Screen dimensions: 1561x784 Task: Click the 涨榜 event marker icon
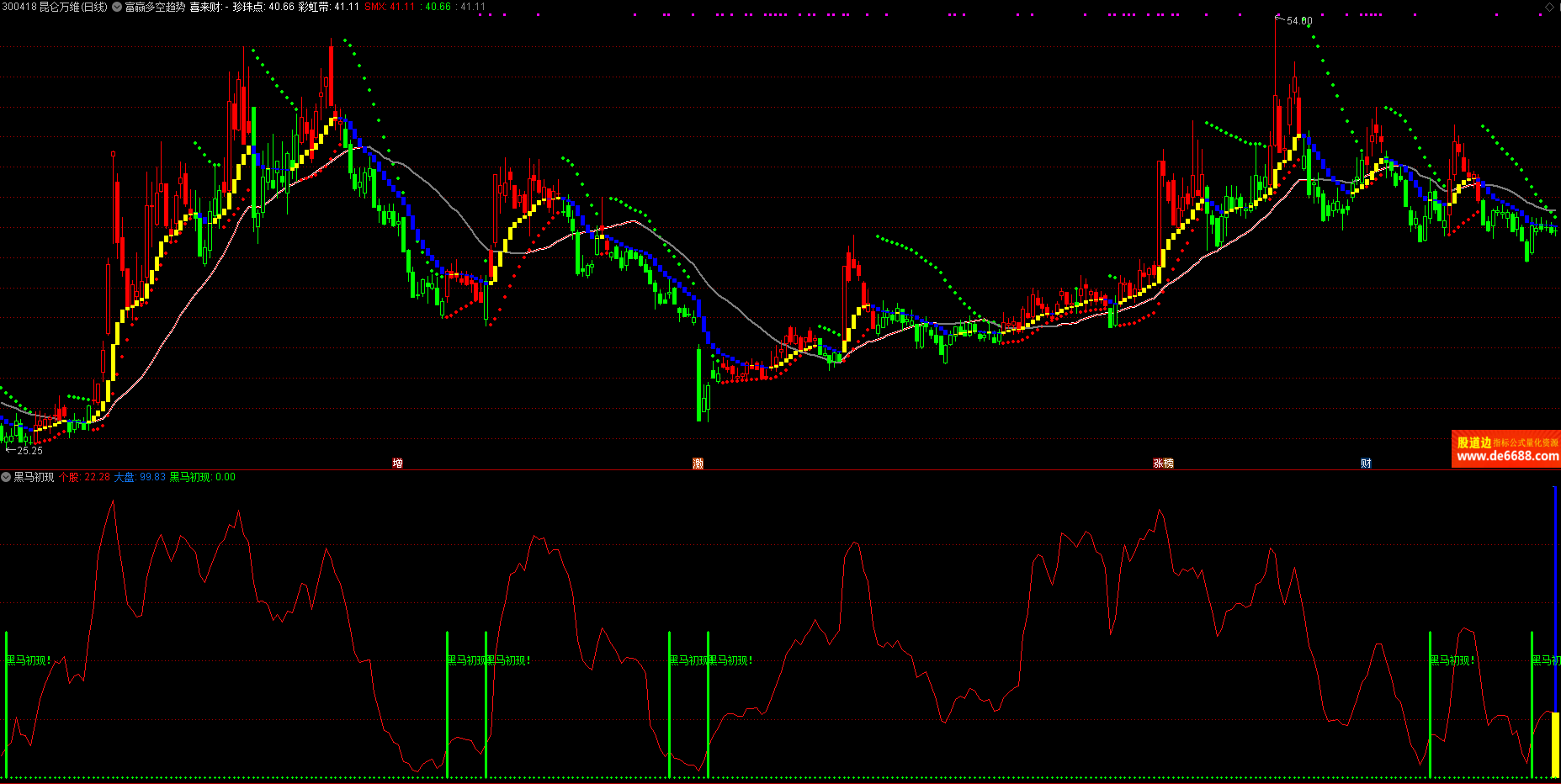click(x=1163, y=464)
